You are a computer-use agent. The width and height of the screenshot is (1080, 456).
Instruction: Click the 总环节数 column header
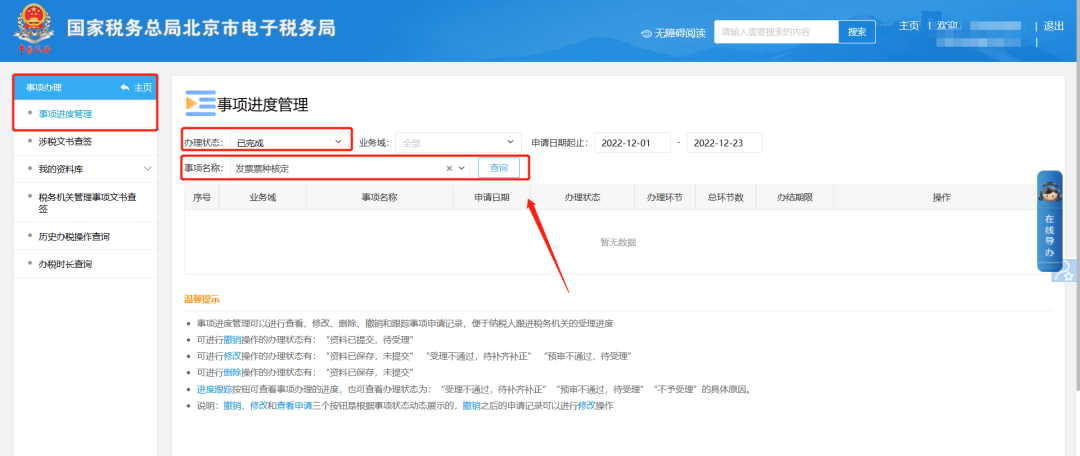[725, 197]
